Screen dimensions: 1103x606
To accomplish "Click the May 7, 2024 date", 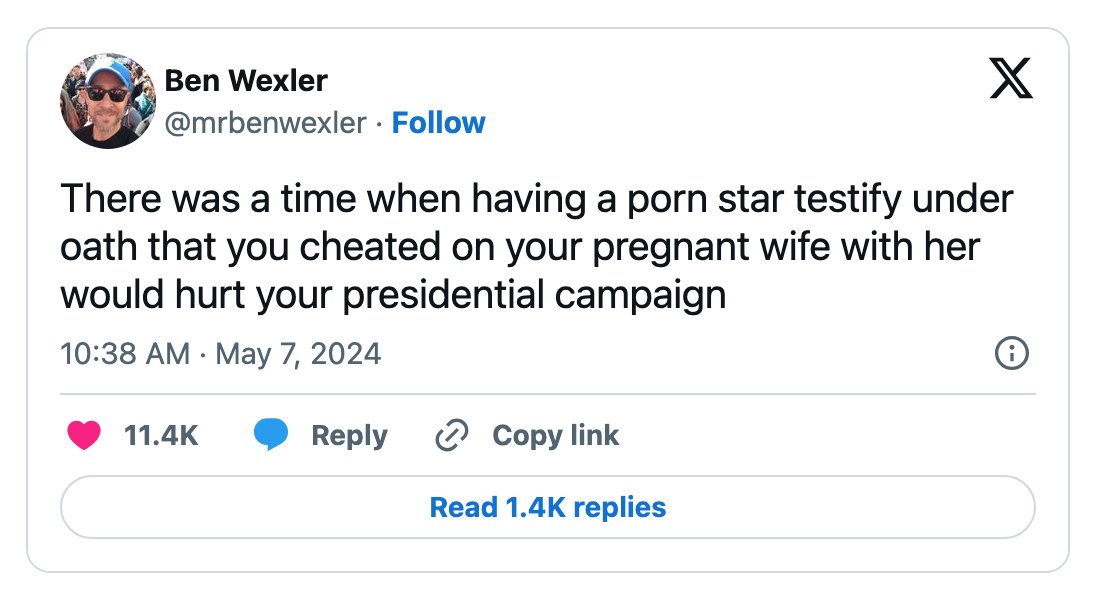I will 298,354.
